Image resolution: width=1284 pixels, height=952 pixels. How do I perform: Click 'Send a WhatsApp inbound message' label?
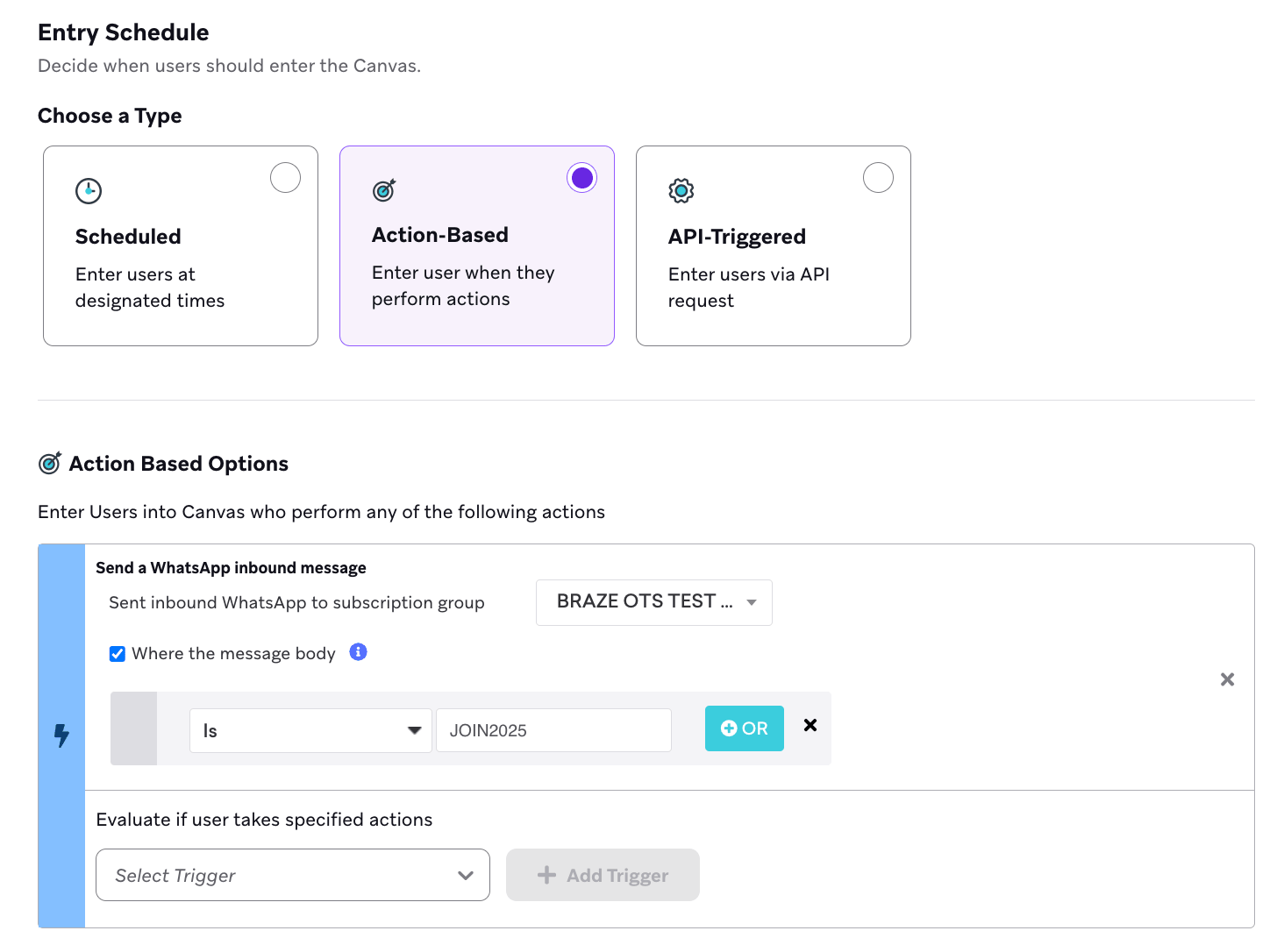pos(231,568)
